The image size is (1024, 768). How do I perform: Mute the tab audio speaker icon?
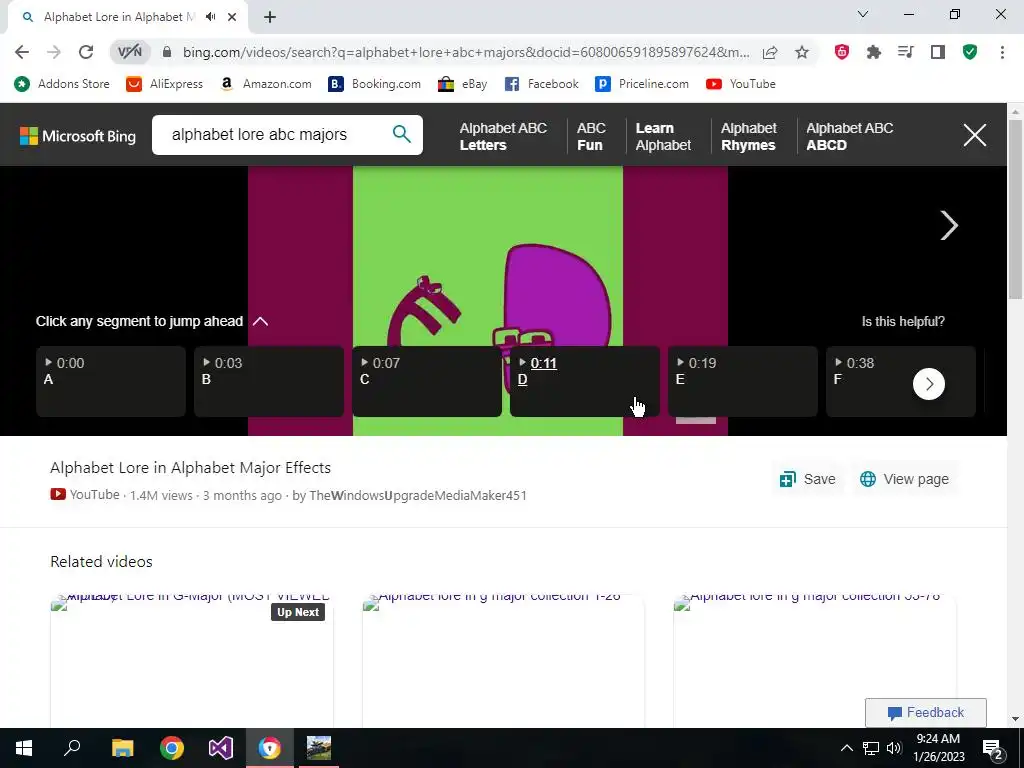pos(210,17)
